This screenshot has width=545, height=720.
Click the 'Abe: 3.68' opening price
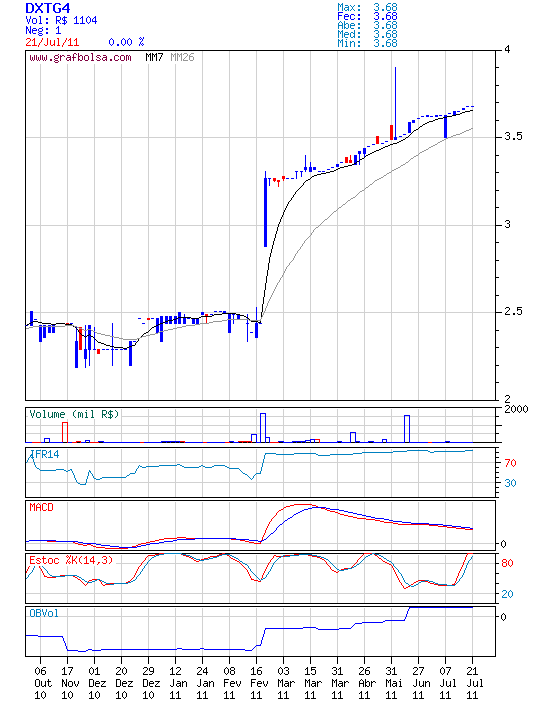pos(367,25)
